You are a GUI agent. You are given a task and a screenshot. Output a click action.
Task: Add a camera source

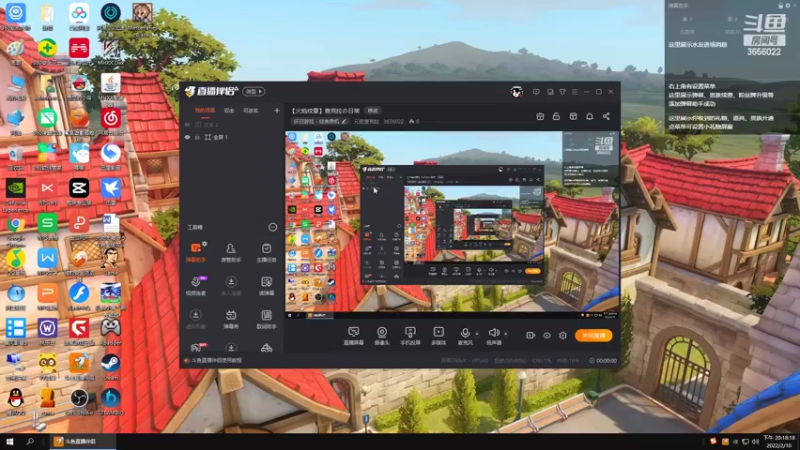coord(382,336)
